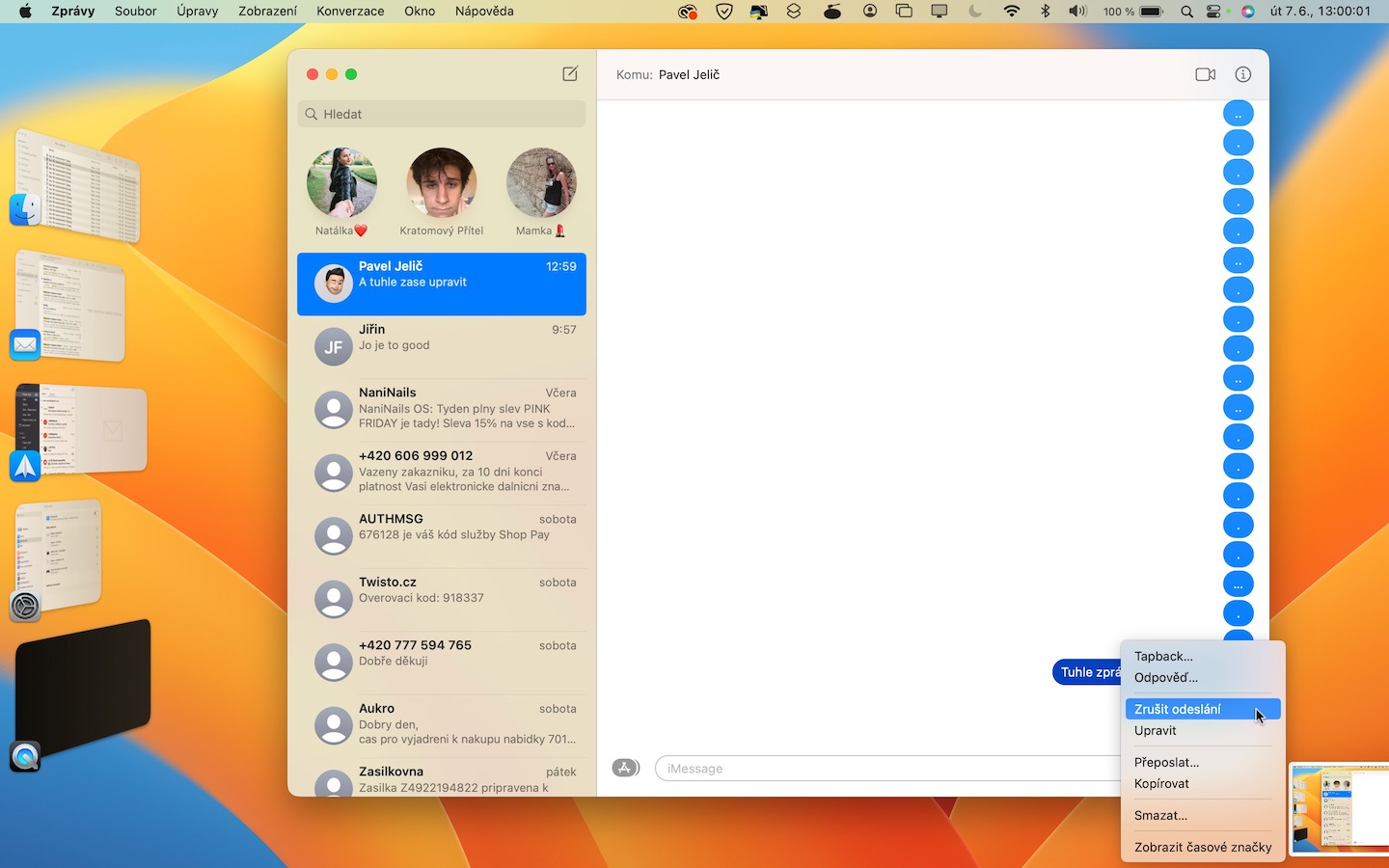
Task: Open conversation details info icon
Action: [x=1243, y=74]
